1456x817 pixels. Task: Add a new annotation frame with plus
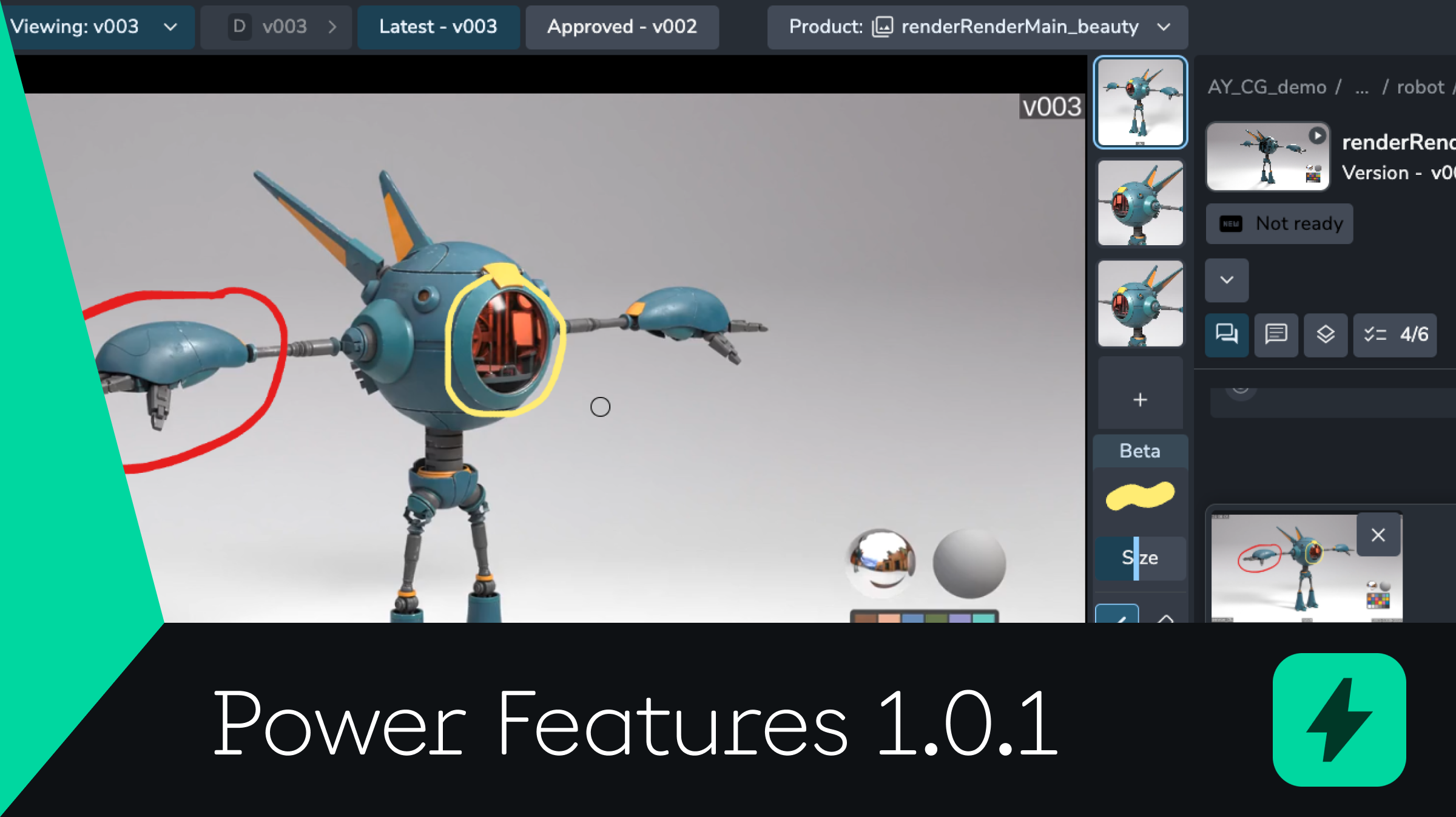pyautogui.click(x=1140, y=399)
